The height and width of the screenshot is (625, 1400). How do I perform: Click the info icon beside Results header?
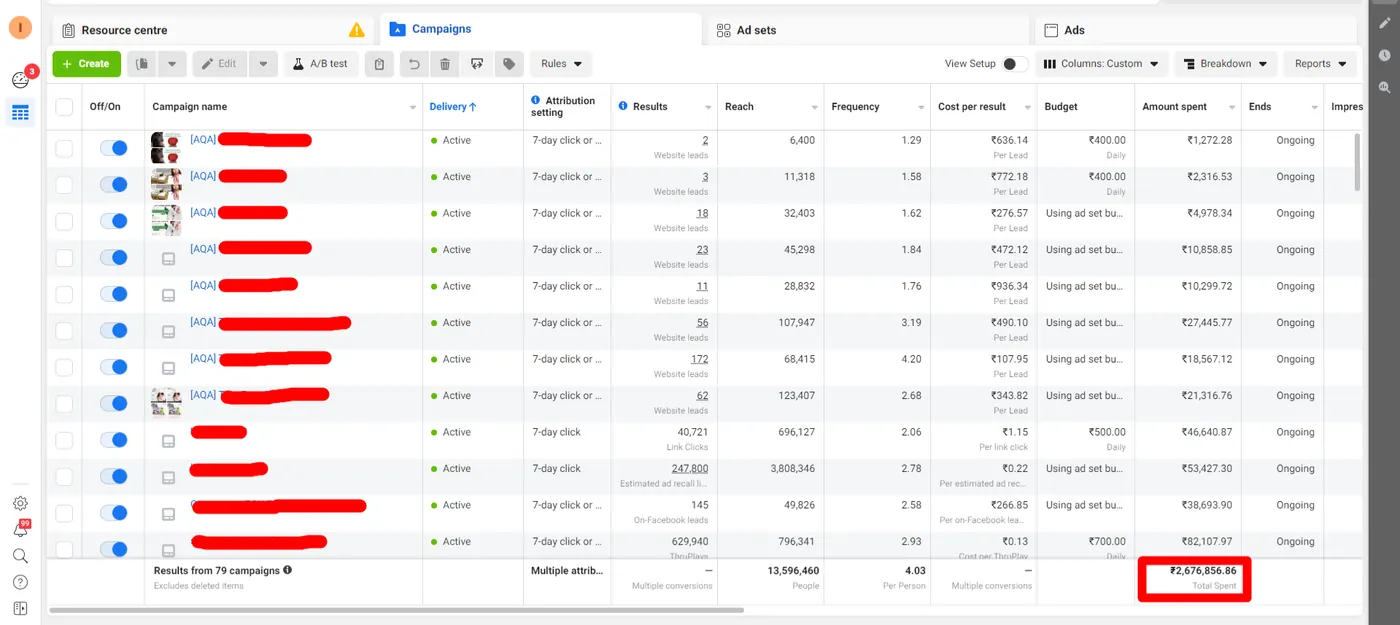(624, 106)
